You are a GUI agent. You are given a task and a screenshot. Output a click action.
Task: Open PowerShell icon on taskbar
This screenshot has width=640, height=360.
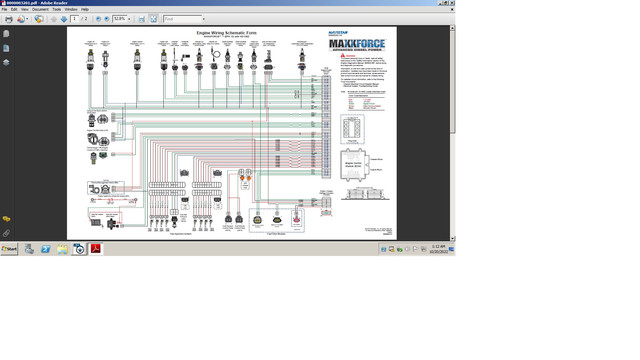(x=46, y=249)
